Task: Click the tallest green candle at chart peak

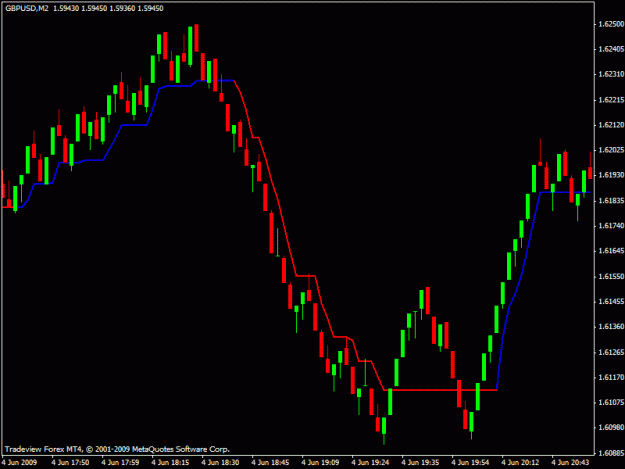Action: pos(190,46)
